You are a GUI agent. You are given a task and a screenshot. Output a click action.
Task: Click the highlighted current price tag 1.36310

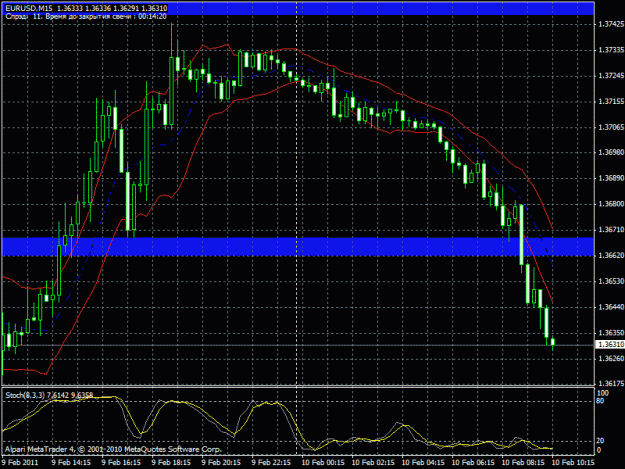(x=610, y=344)
